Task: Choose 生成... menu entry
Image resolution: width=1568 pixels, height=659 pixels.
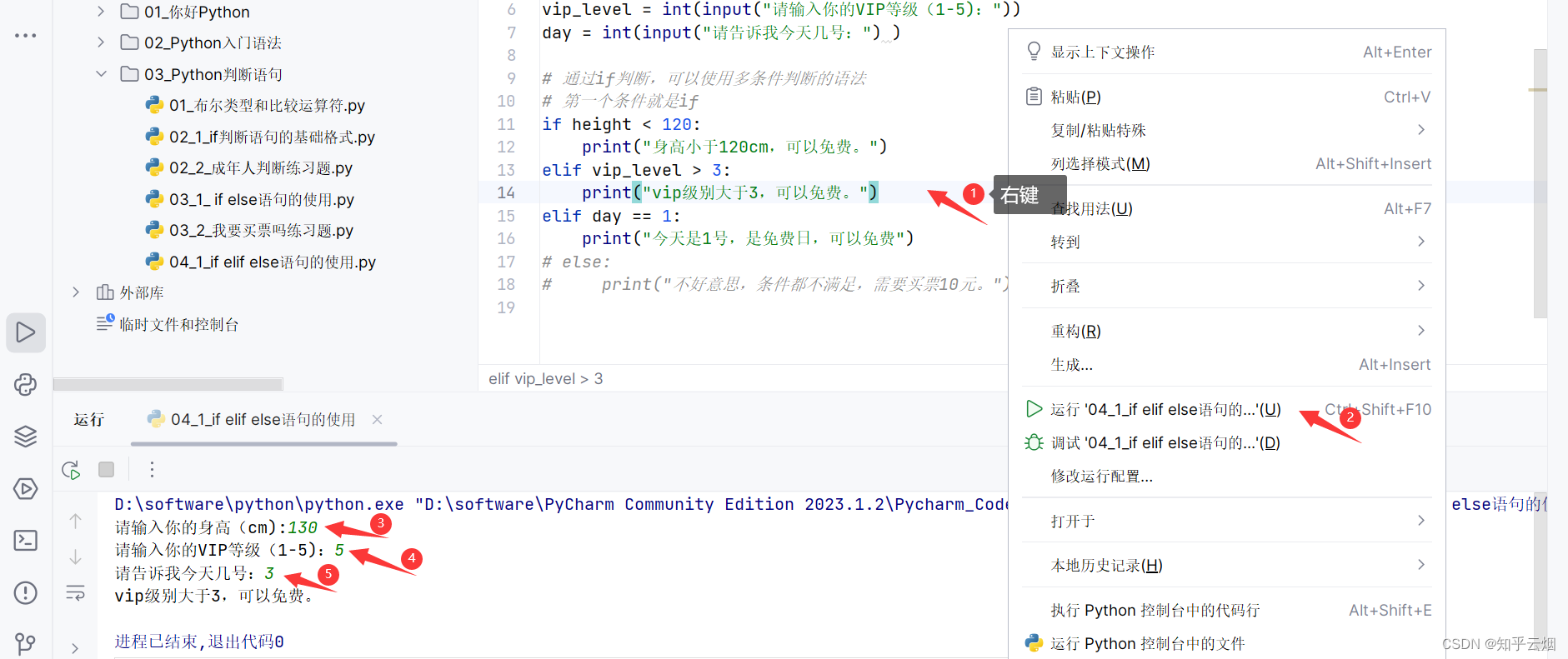Action: [1227, 364]
